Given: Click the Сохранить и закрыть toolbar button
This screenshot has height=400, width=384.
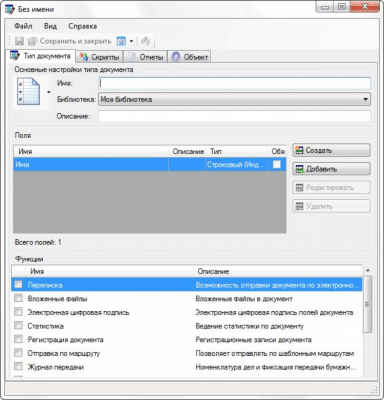Looking at the screenshot, I should (69, 41).
